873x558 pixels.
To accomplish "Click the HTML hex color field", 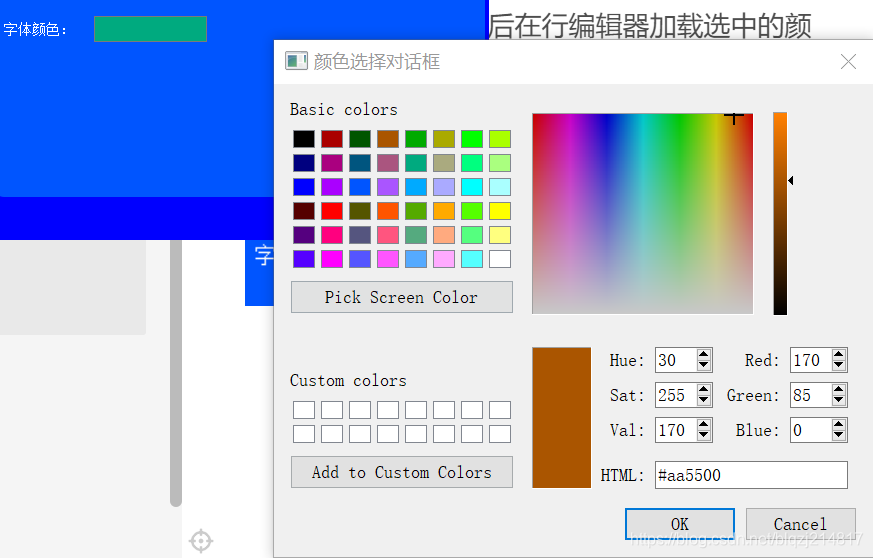I will (x=751, y=475).
